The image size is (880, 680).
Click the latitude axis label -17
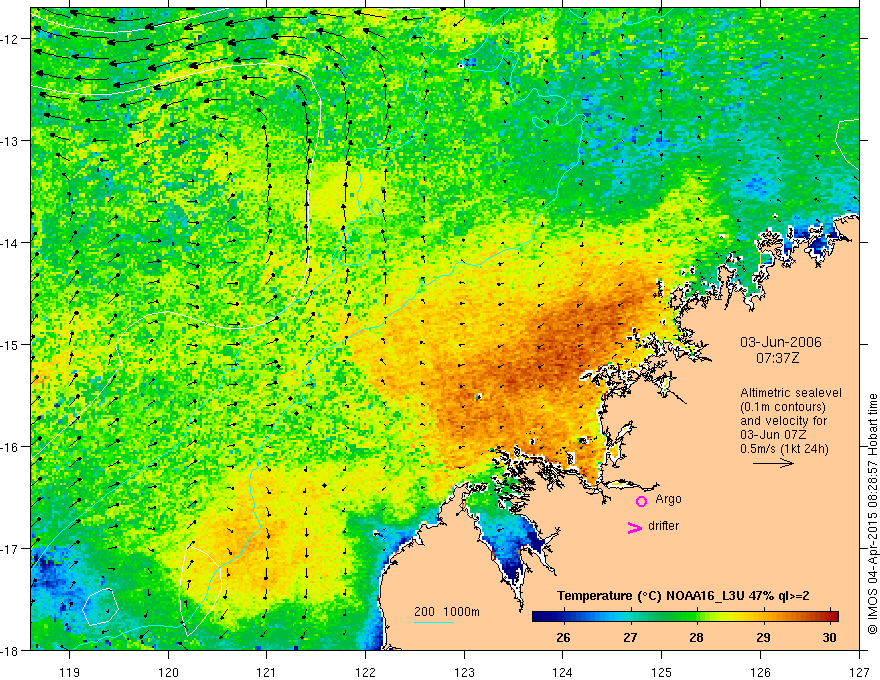[10, 549]
